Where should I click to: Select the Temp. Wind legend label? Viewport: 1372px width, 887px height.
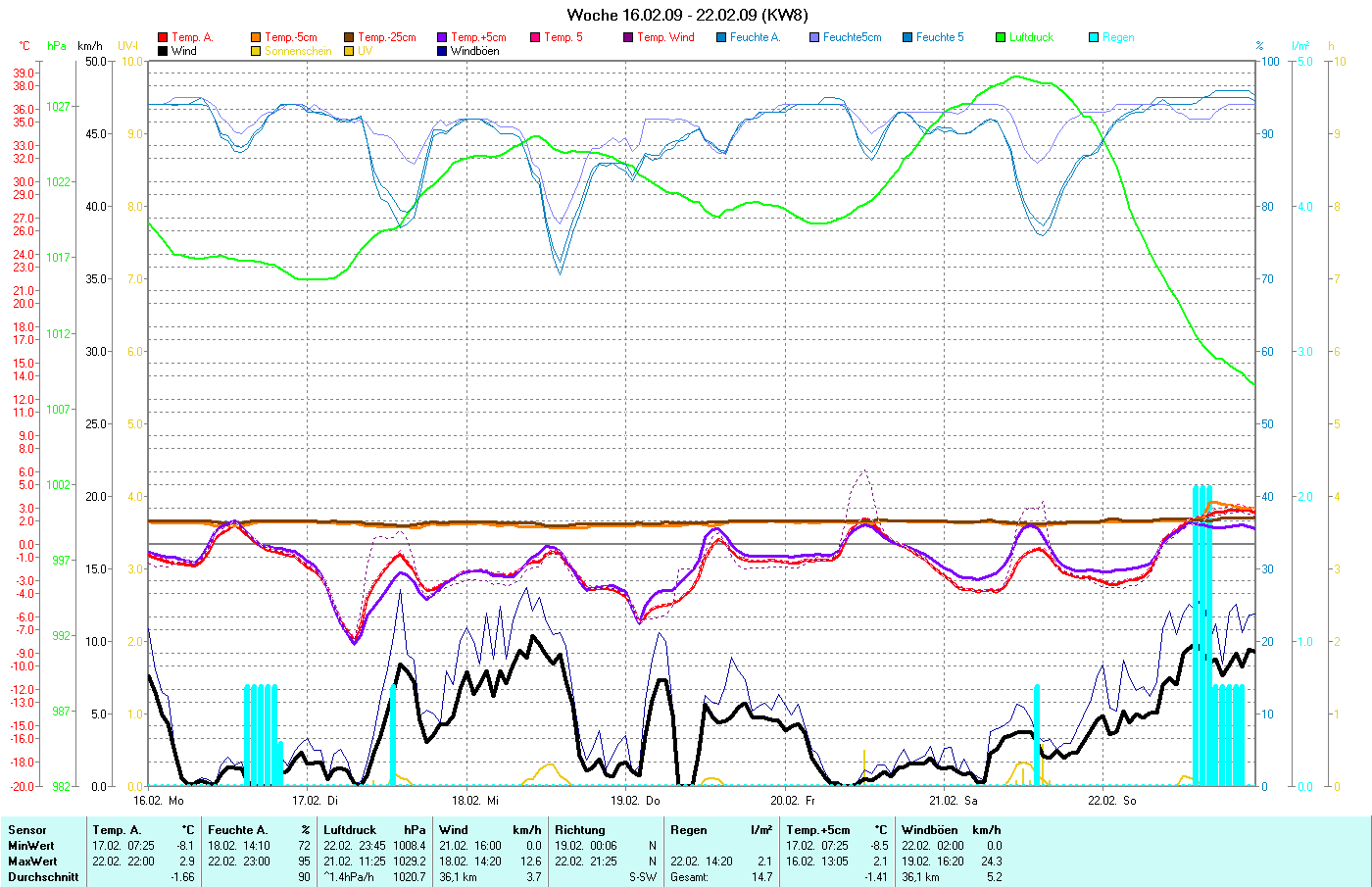click(x=665, y=37)
